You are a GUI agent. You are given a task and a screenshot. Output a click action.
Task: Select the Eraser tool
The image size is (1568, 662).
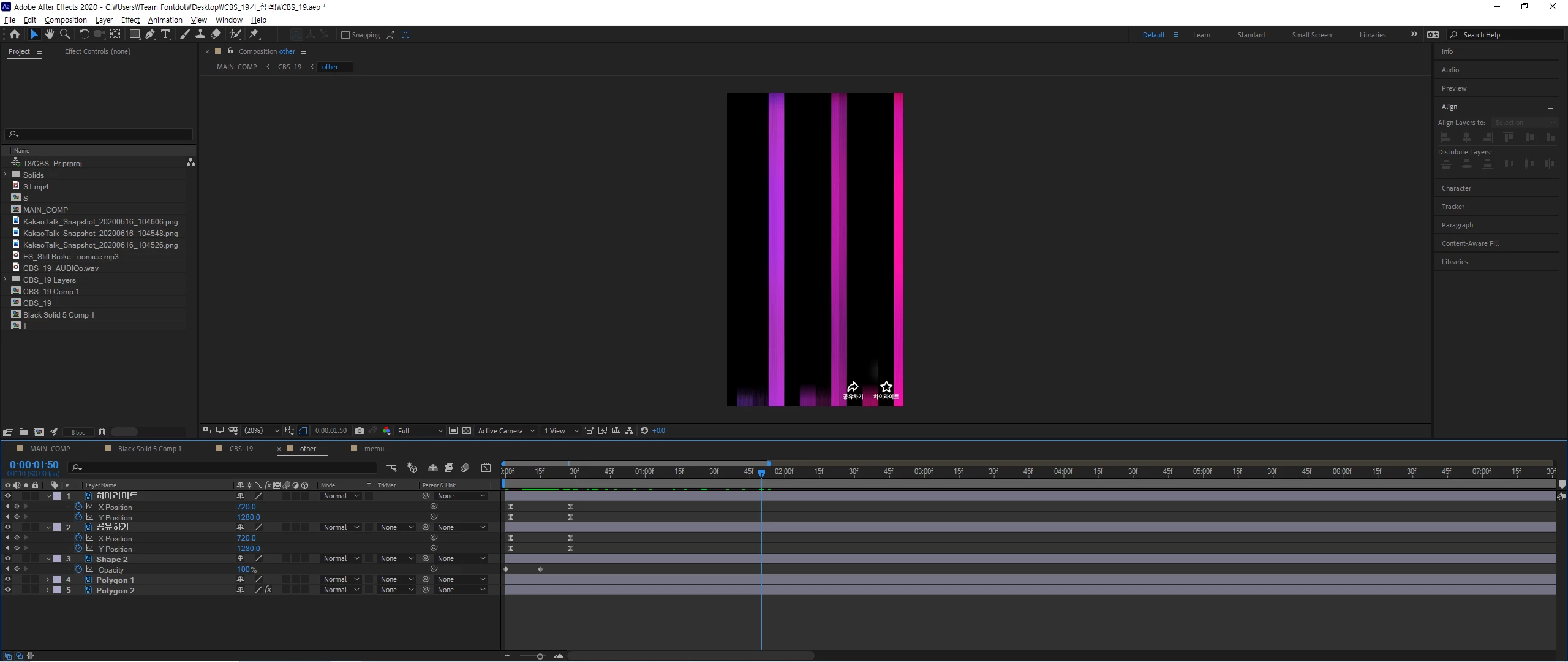pos(216,34)
